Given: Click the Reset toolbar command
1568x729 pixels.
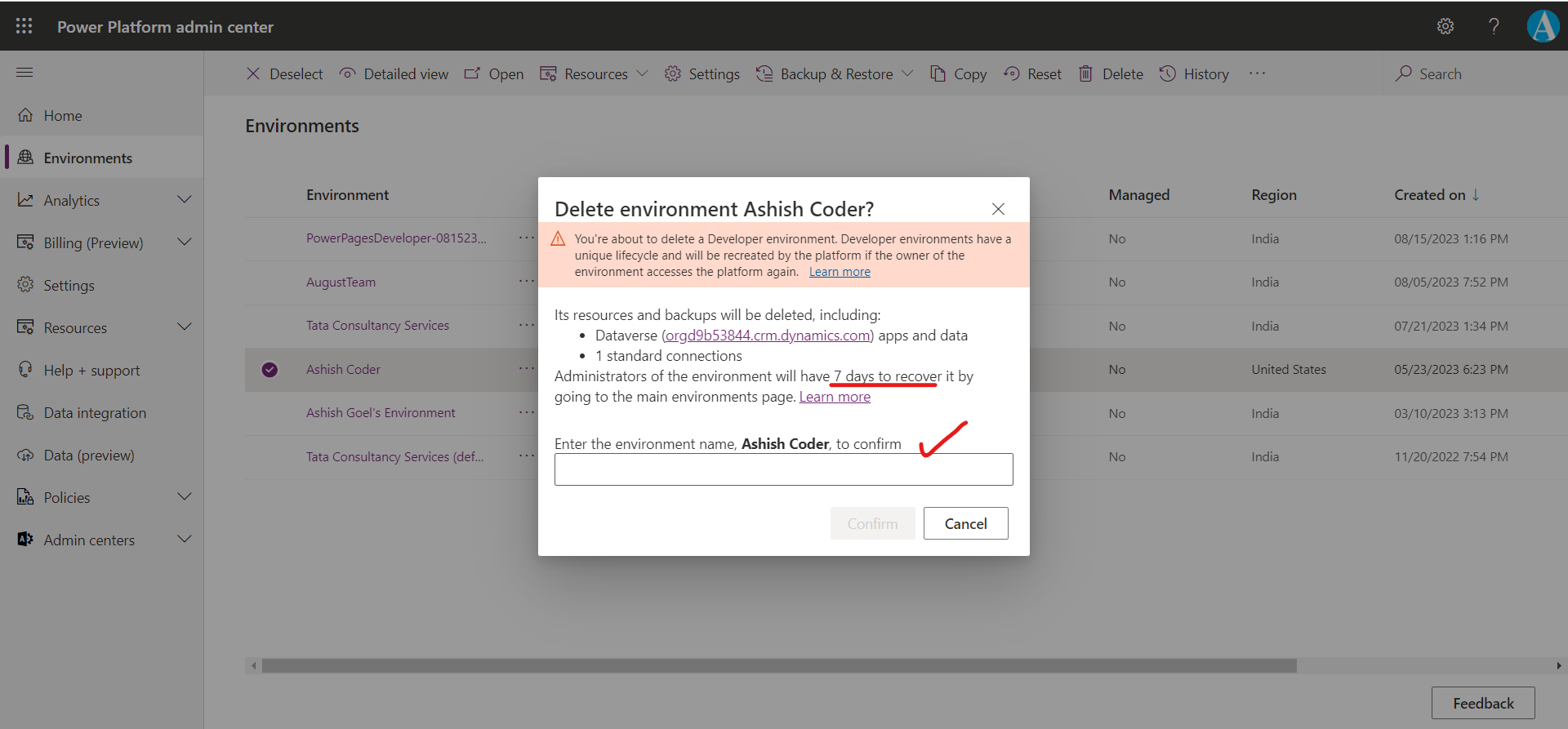Looking at the screenshot, I should click(1033, 74).
